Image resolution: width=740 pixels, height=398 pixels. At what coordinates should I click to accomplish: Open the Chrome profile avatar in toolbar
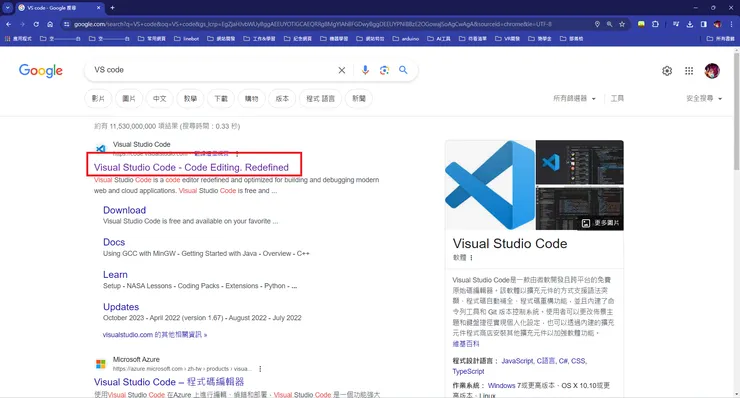point(717,24)
